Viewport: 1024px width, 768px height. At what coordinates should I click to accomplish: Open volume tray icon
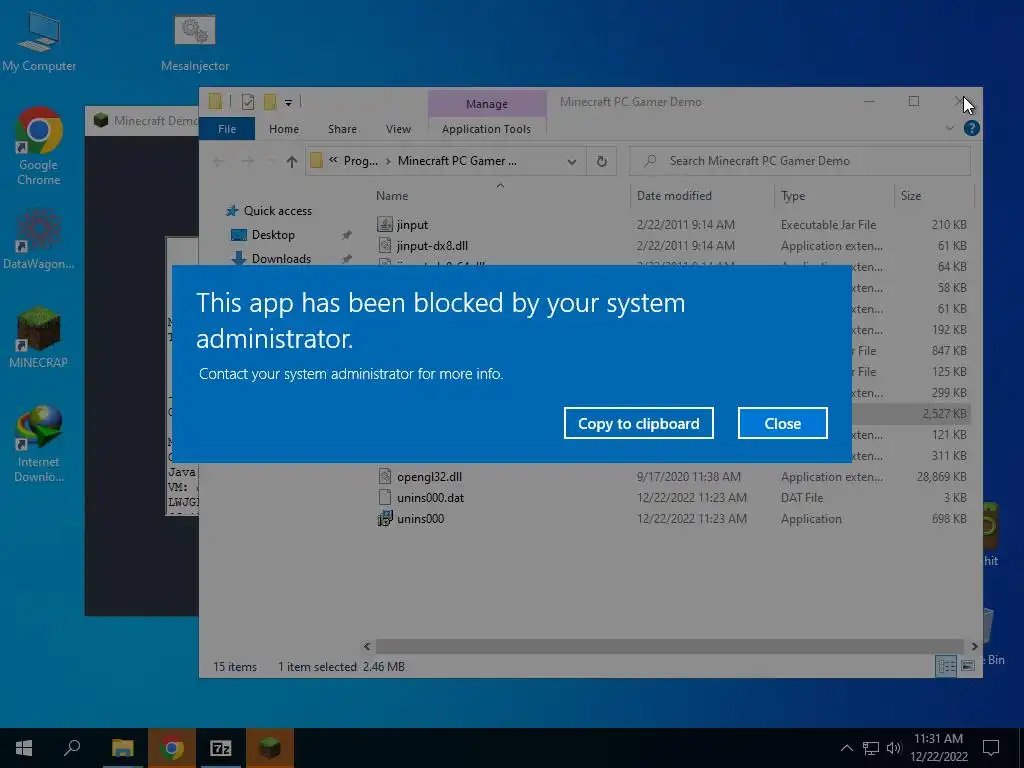(893, 748)
